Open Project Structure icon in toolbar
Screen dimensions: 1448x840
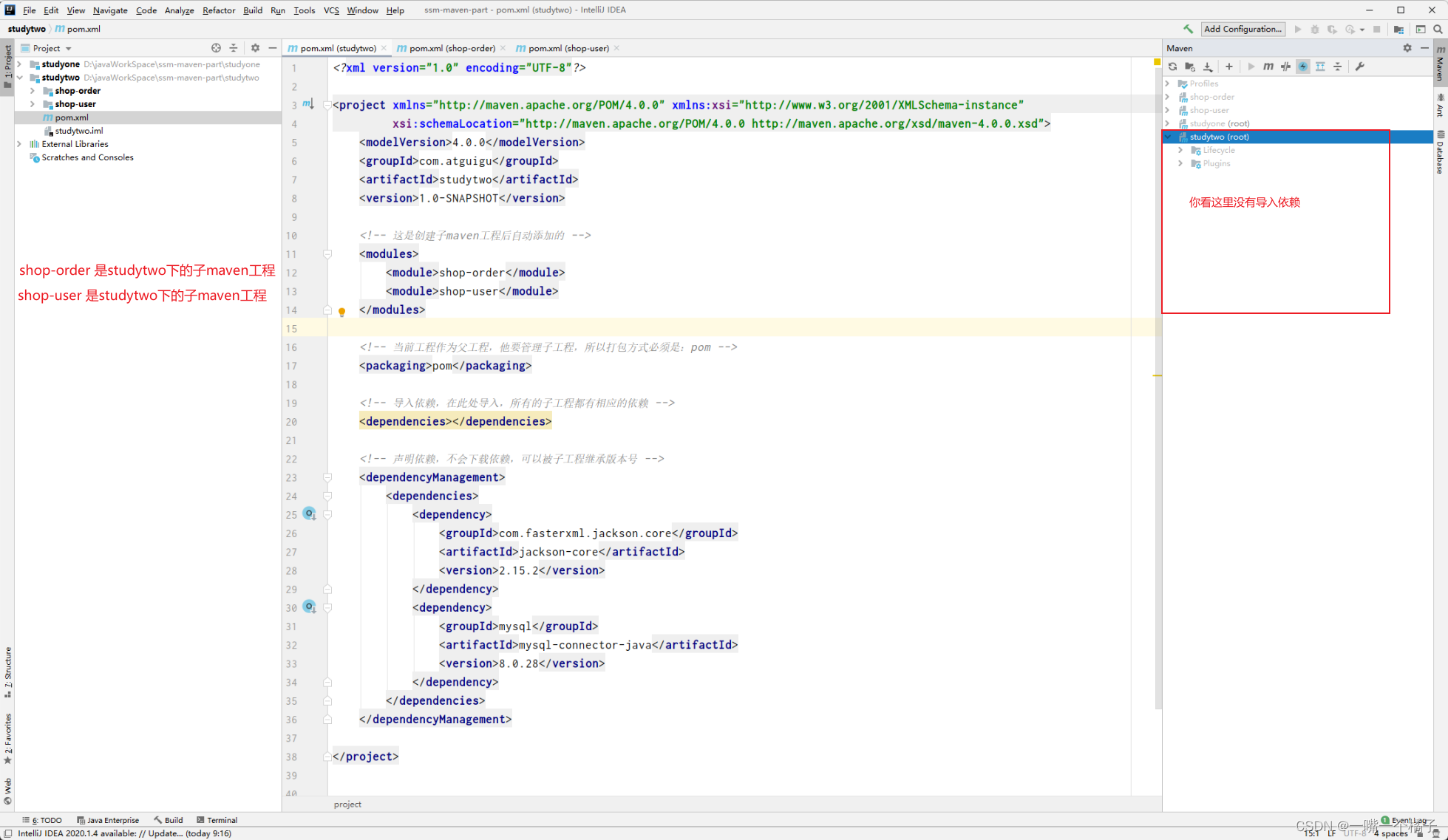point(1398,29)
